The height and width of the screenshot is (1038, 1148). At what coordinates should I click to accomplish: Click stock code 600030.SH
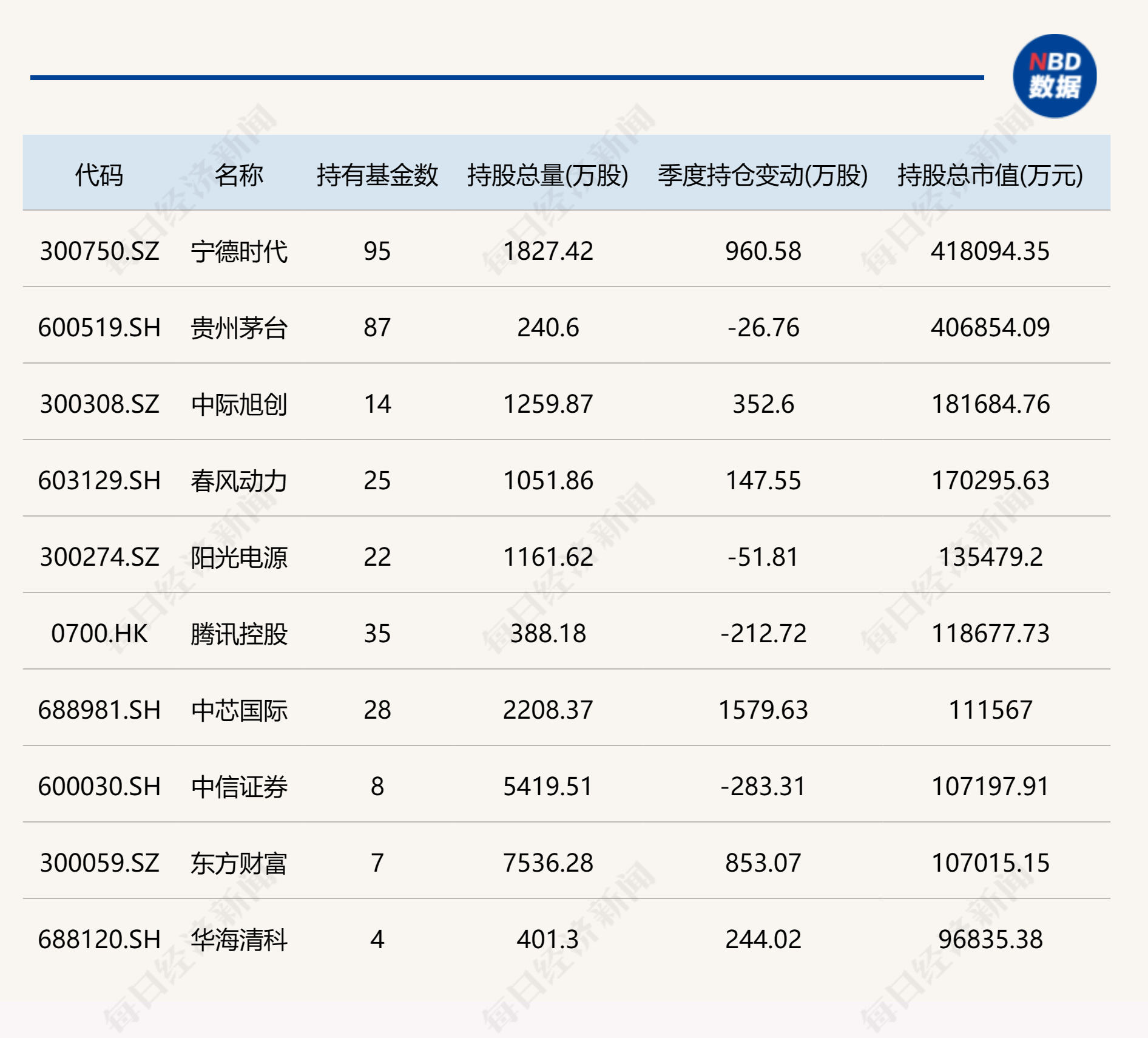tap(100, 787)
